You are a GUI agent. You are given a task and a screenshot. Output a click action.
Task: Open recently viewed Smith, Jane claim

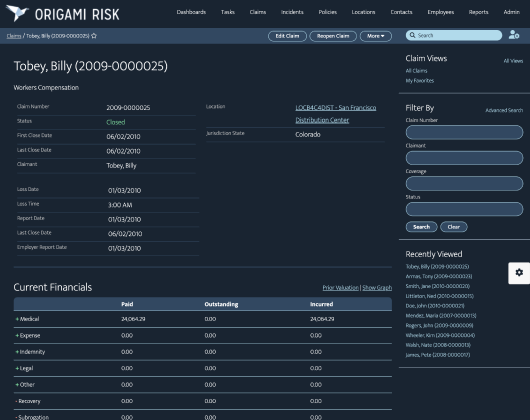click(x=437, y=286)
